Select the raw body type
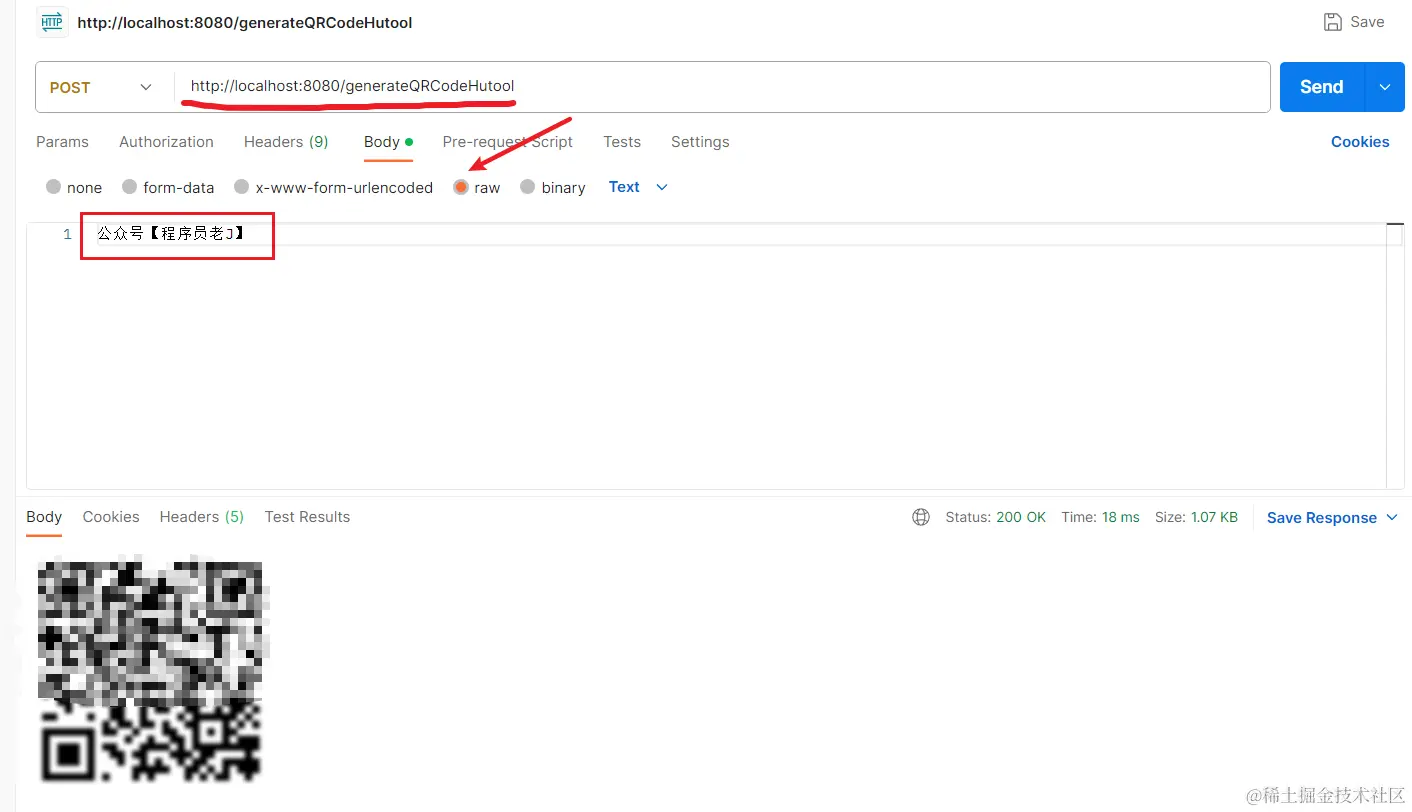Screen dimensions: 1412x812 pyautogui.click(x=461, y=187)
